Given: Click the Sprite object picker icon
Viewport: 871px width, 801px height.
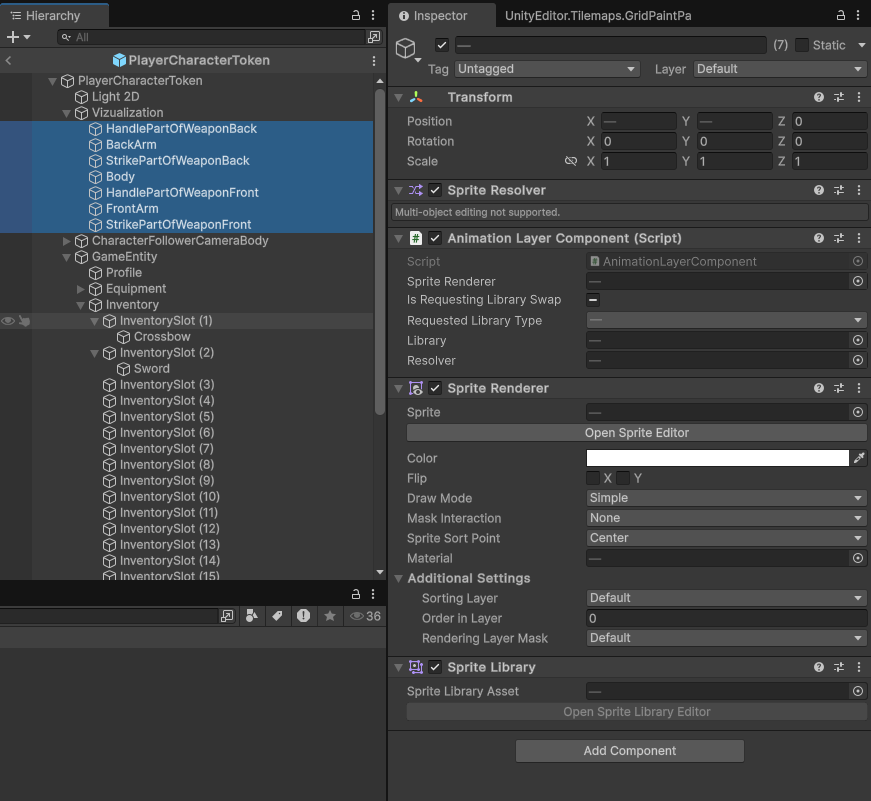Looking at the screenshot, I should click(858, 412).
